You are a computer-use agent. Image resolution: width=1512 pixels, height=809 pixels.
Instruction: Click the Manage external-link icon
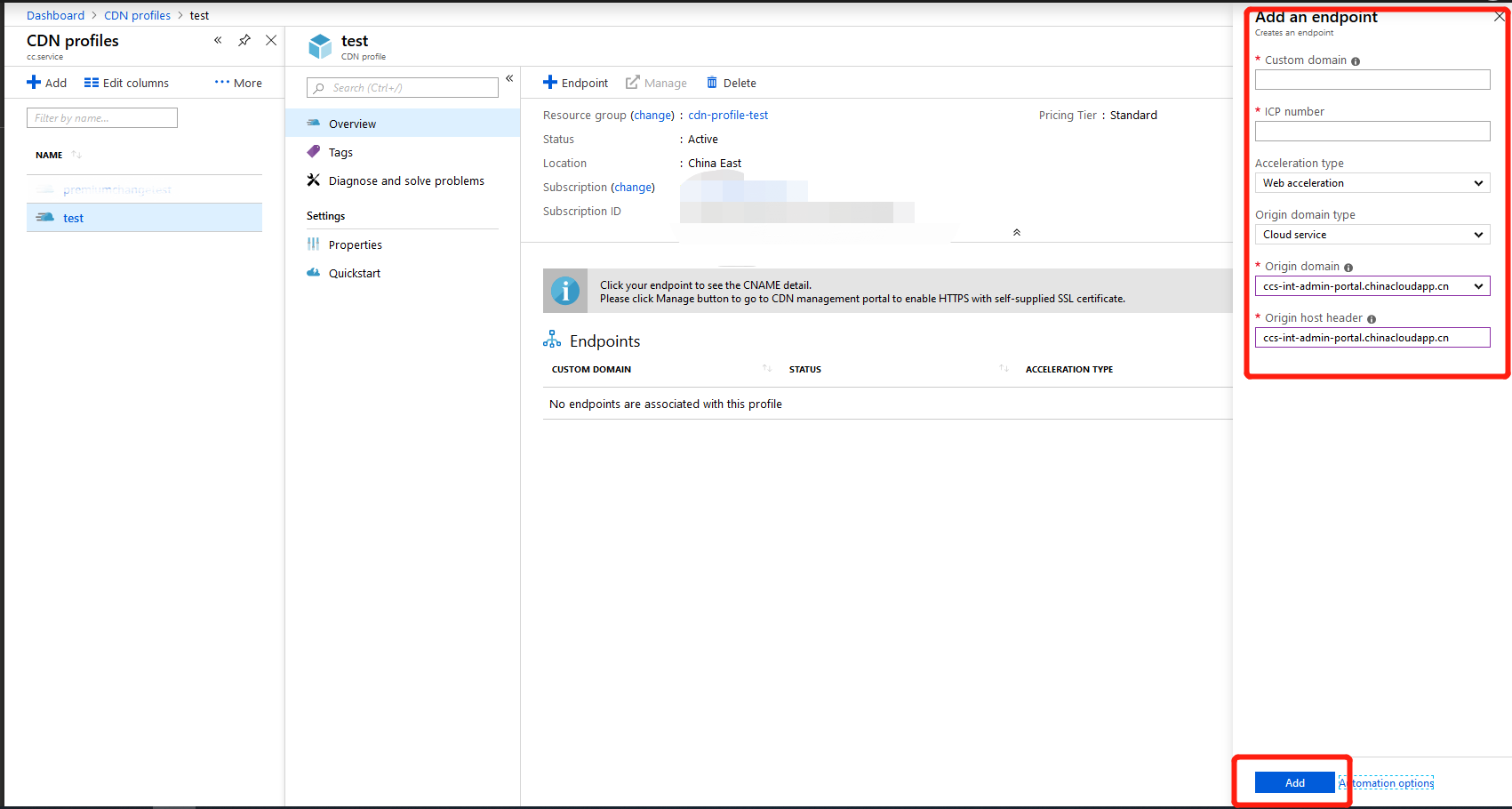tap(632, 83)
